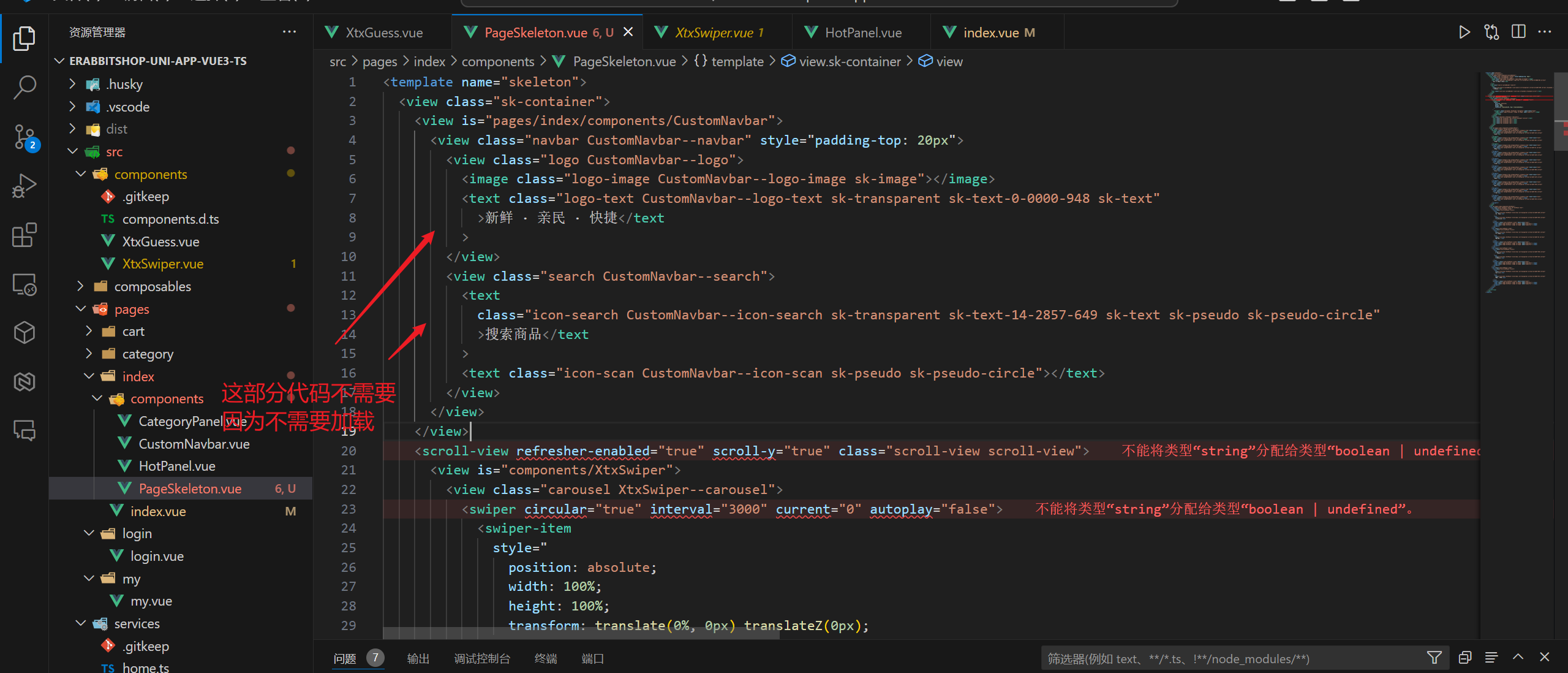Open the Search view in activity bar

click(x=24, y=87)
